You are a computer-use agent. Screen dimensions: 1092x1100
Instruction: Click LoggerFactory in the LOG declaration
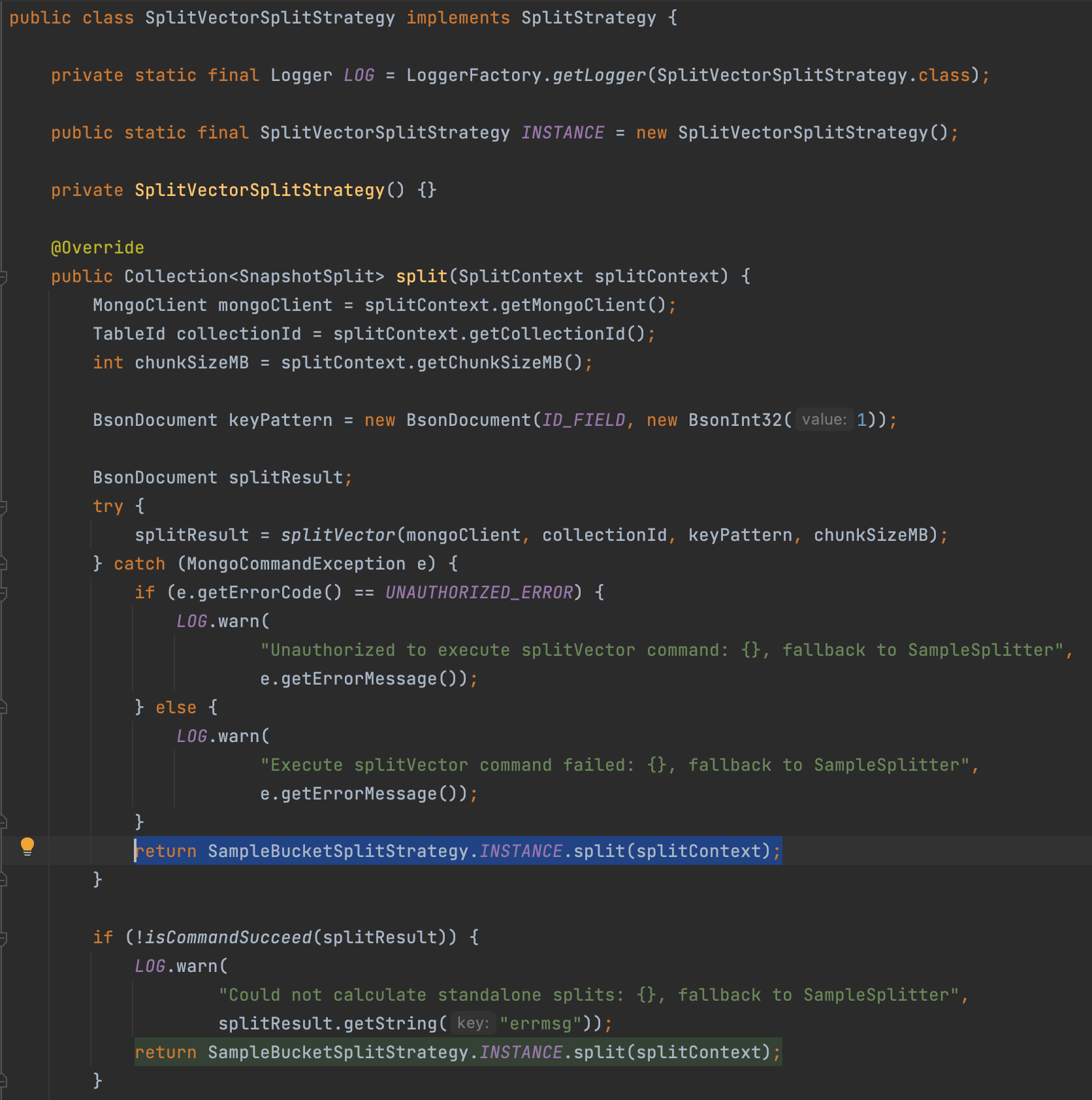474,75
